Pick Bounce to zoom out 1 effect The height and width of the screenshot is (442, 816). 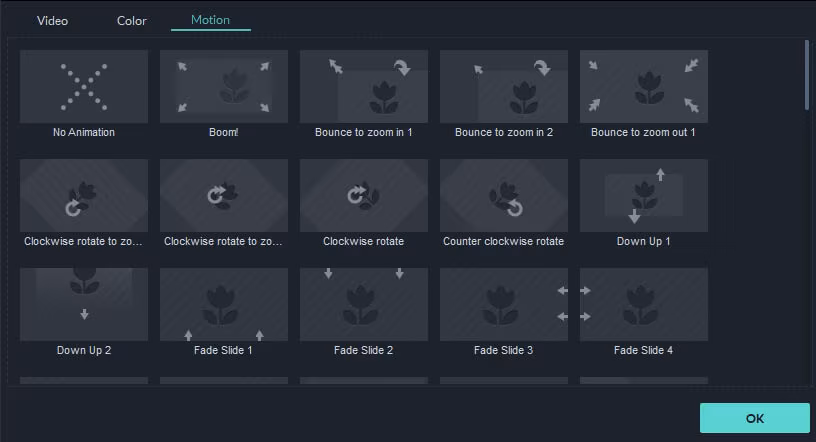[644, 86]
